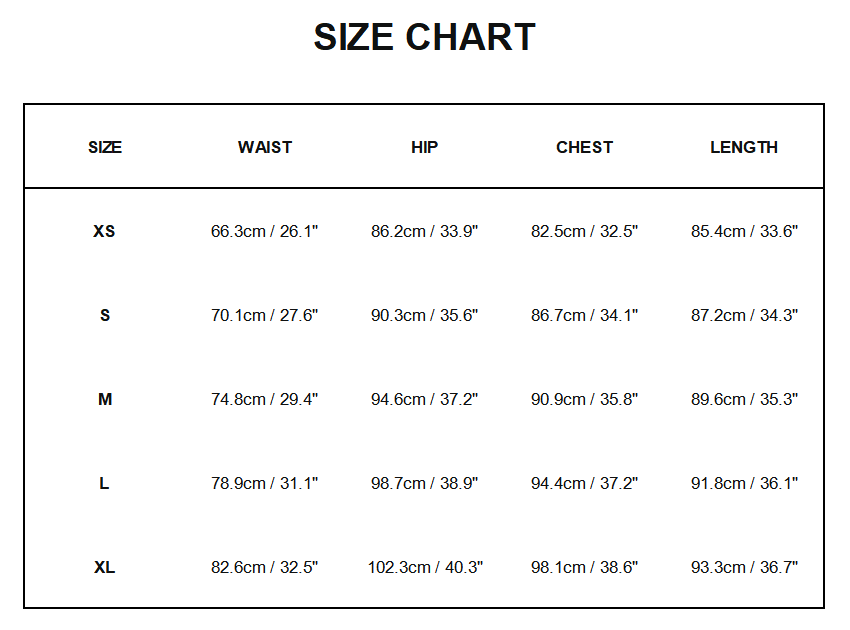Select the S size row label

coord(105,315)
